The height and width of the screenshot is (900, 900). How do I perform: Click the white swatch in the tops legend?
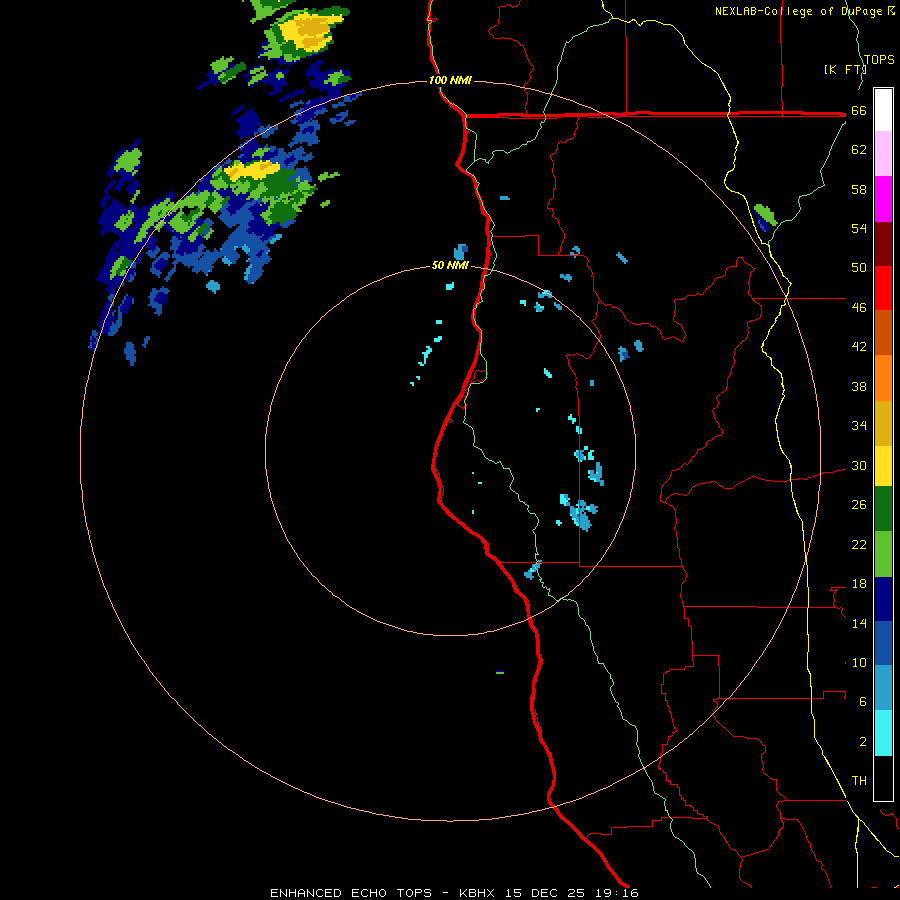coord(883,110)
